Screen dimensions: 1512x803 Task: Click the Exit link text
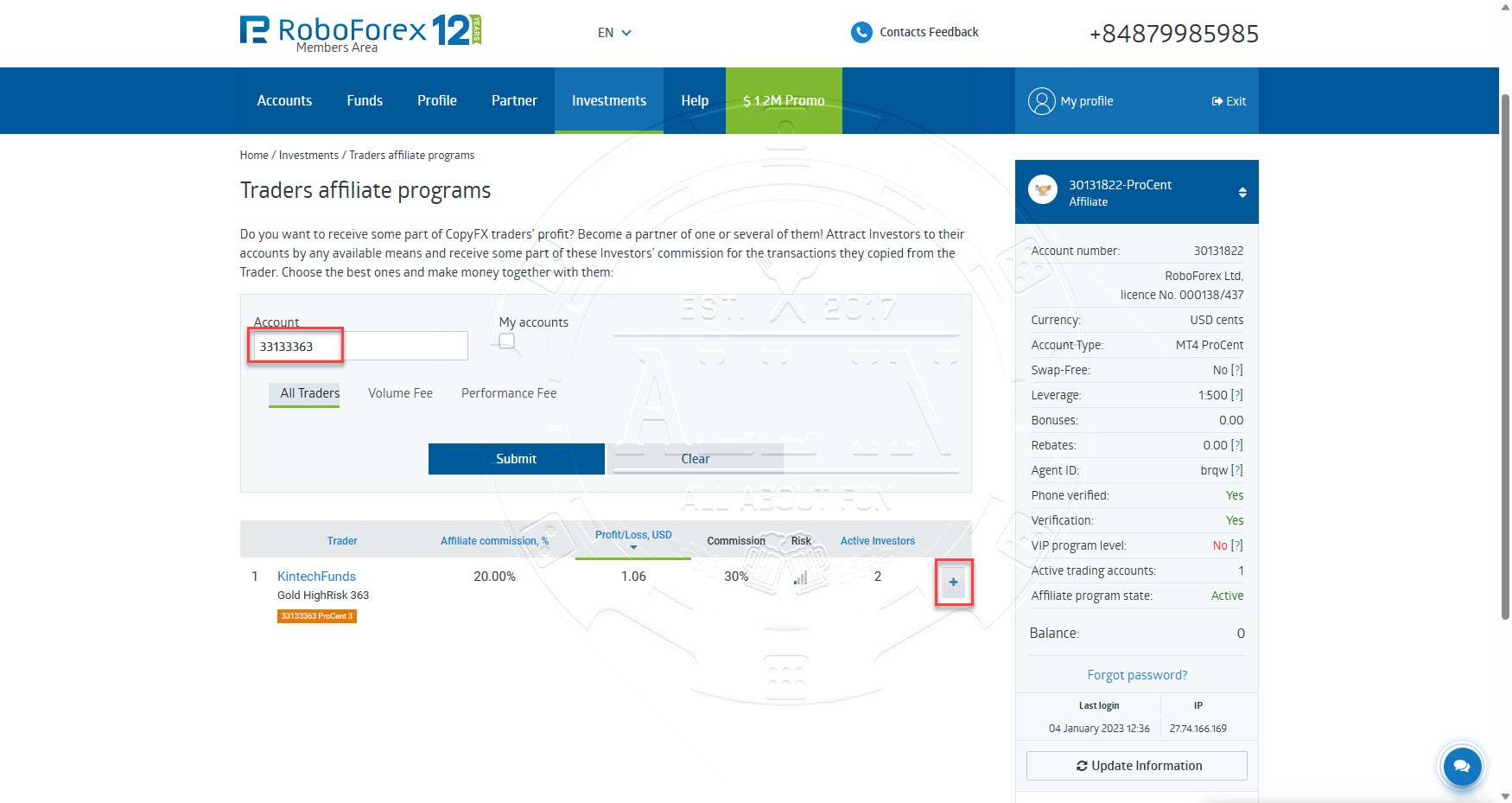[x=1236, y=101]
